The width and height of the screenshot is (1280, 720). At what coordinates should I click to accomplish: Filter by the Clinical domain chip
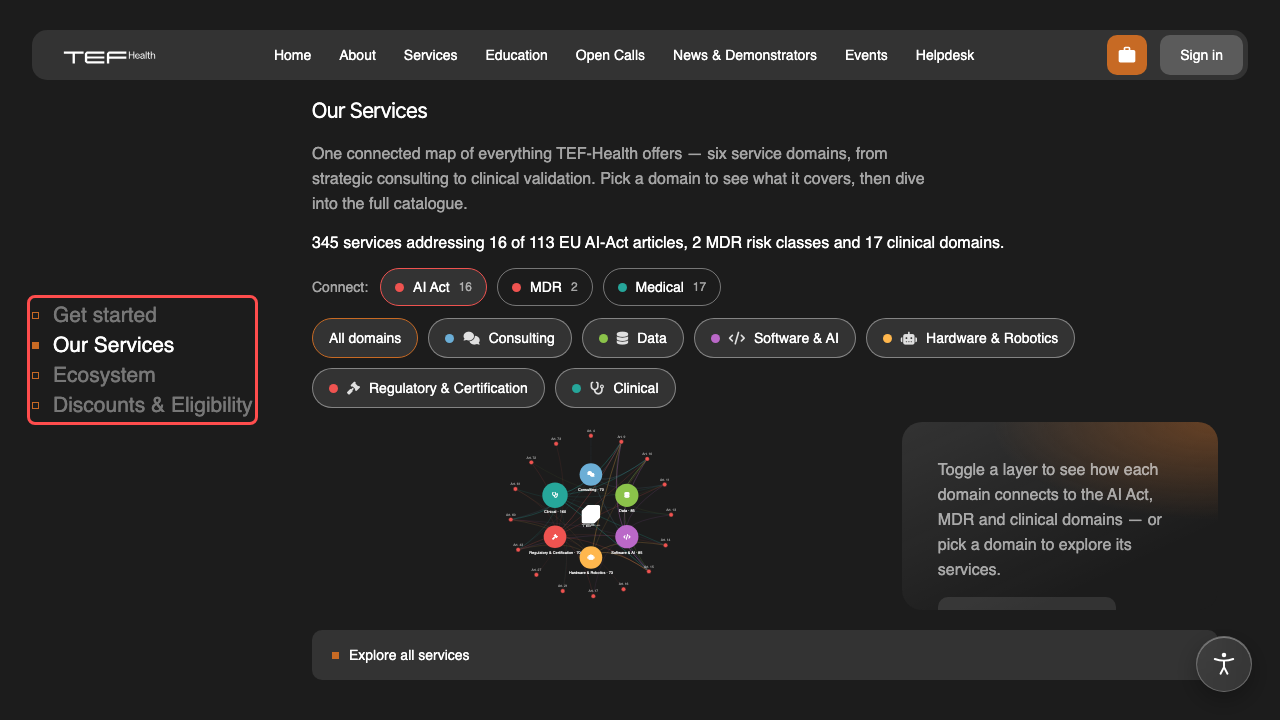pos(615,388)
